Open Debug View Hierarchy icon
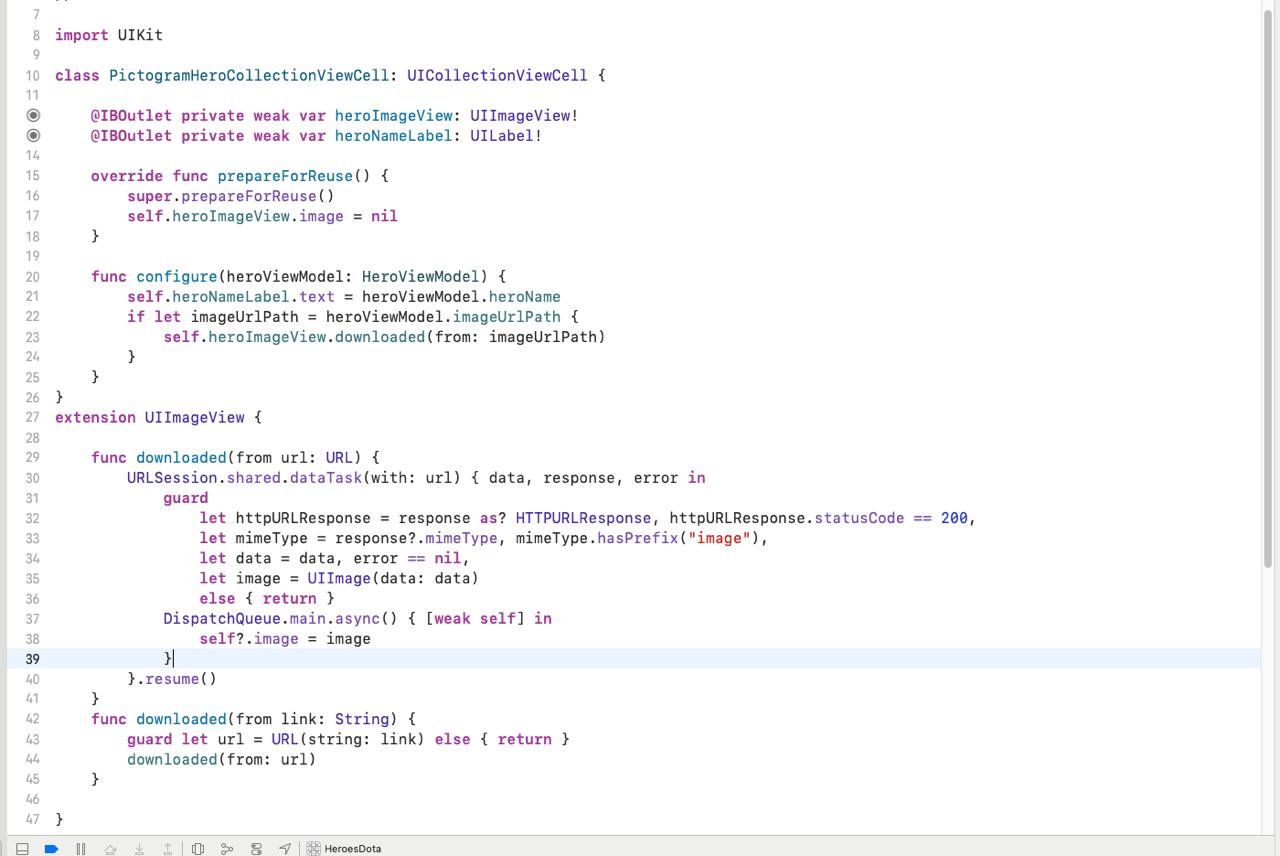1280x856 pixels. point(198,849)
